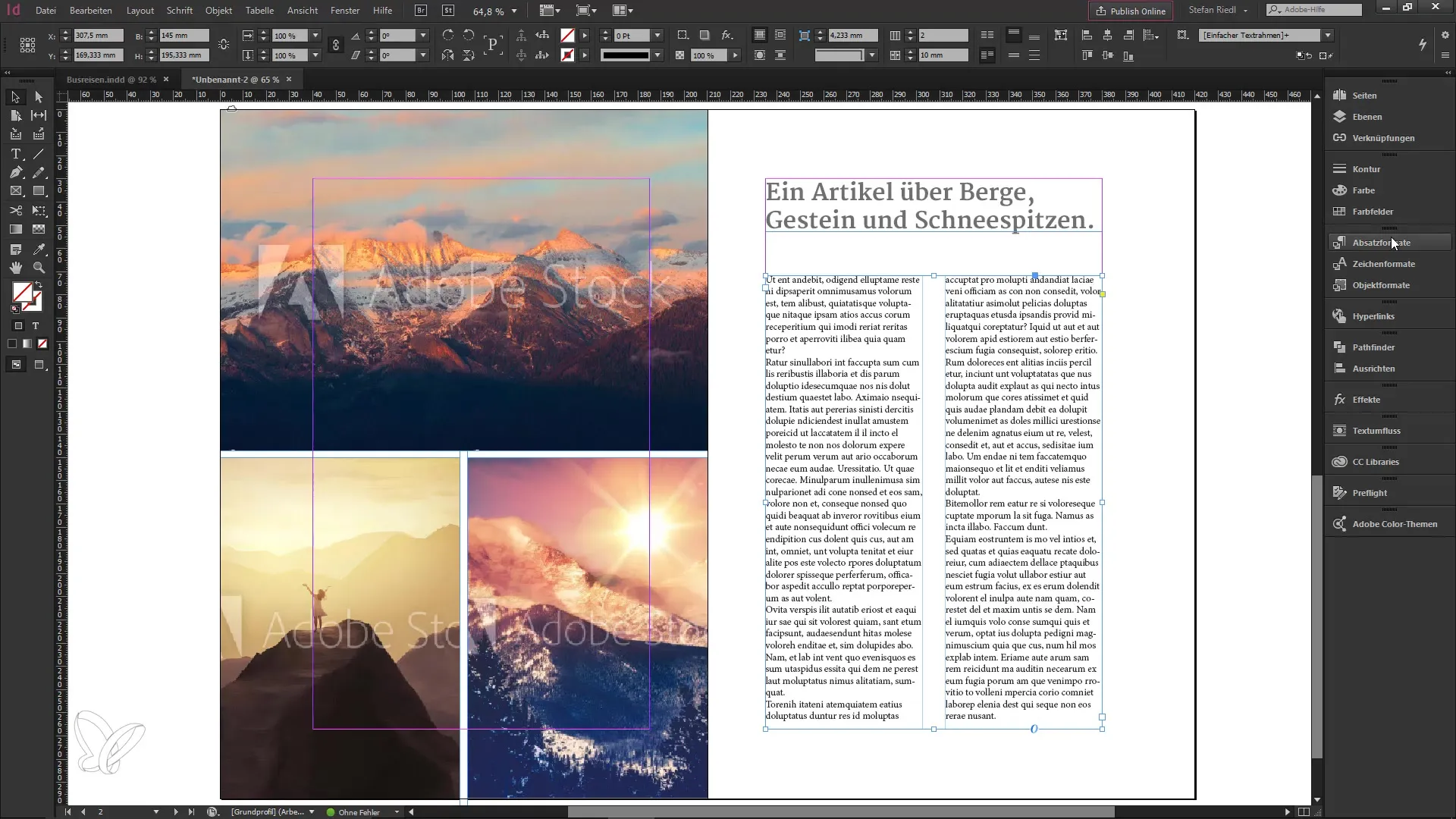Select the Selection tool (black arrow)

[15, 97]
